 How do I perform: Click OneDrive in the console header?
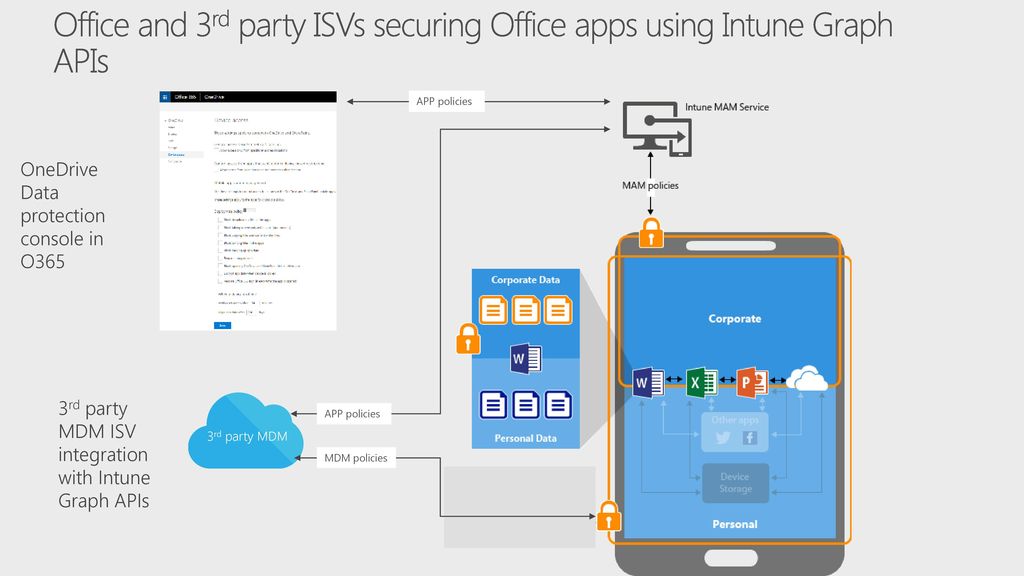click(x=214, y=97)
